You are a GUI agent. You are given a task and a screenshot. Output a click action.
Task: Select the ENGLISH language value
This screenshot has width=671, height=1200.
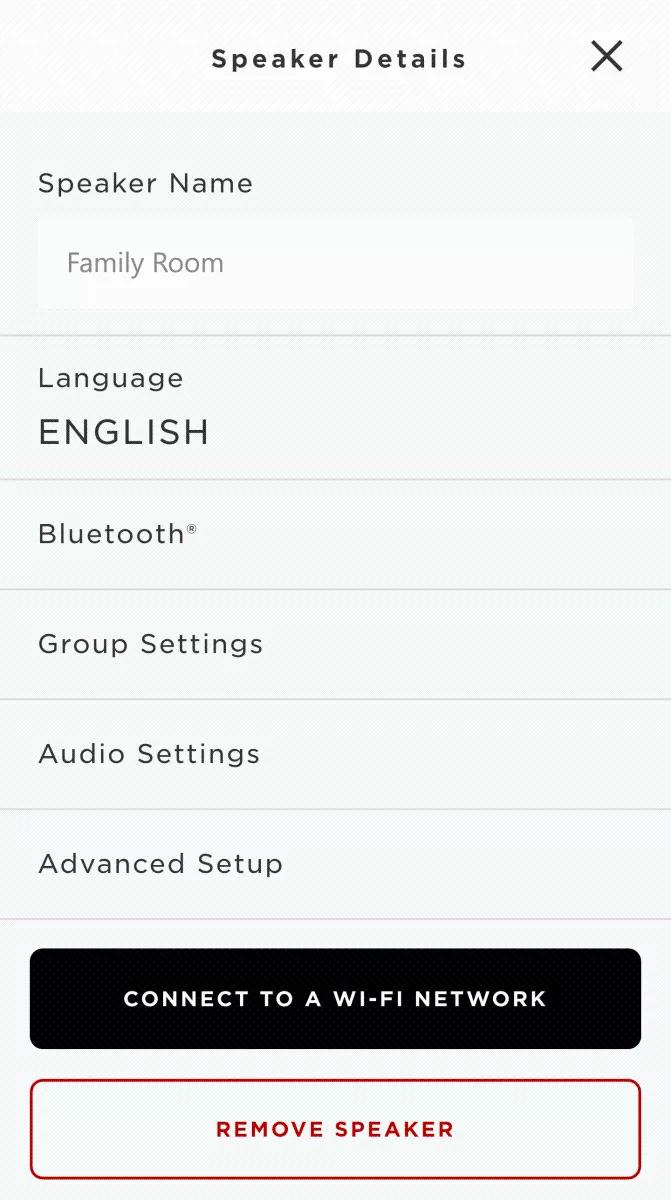tap(124, 432)
